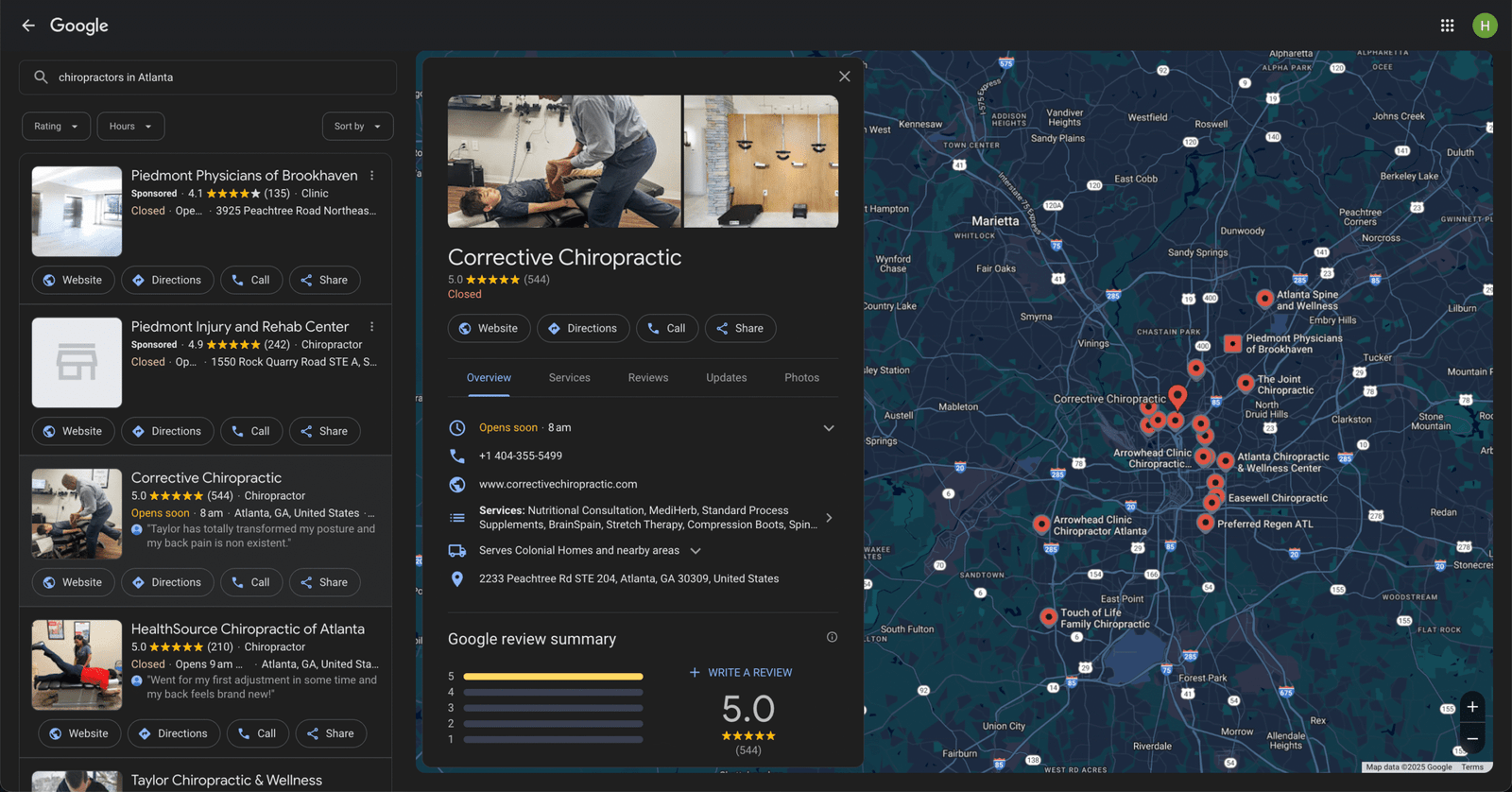1512x792 pixels.
Task: Open the Google apps grid
Action: click(x=1447, y=26)
